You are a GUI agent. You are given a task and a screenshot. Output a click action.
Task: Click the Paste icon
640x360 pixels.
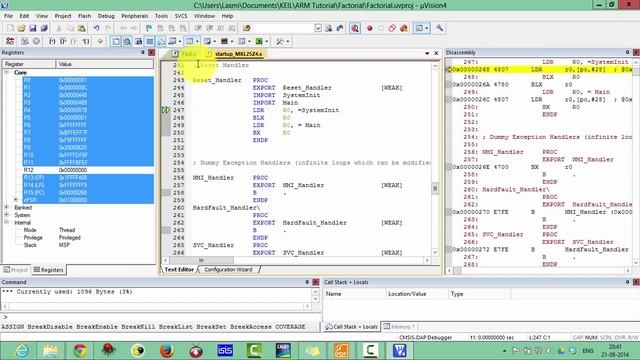[x=82, y=28]
